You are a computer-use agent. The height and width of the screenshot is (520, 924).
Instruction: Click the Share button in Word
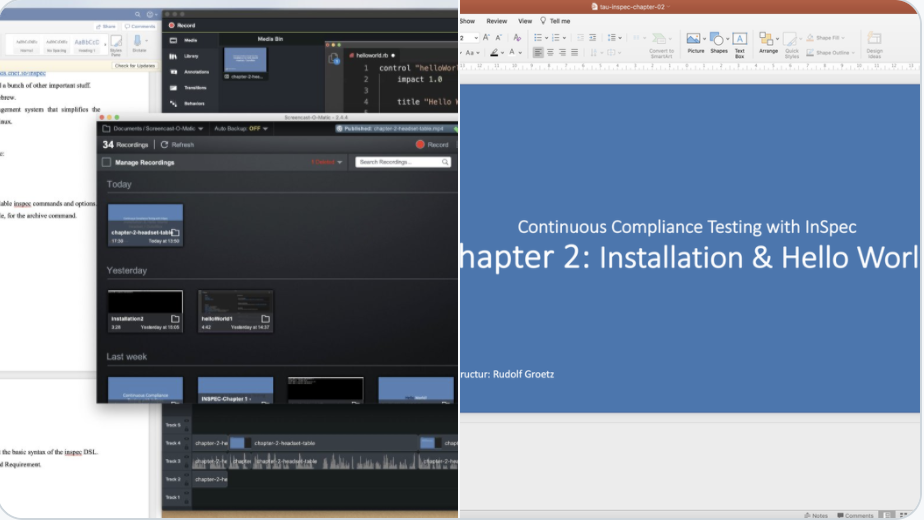(x=106, y=27)
